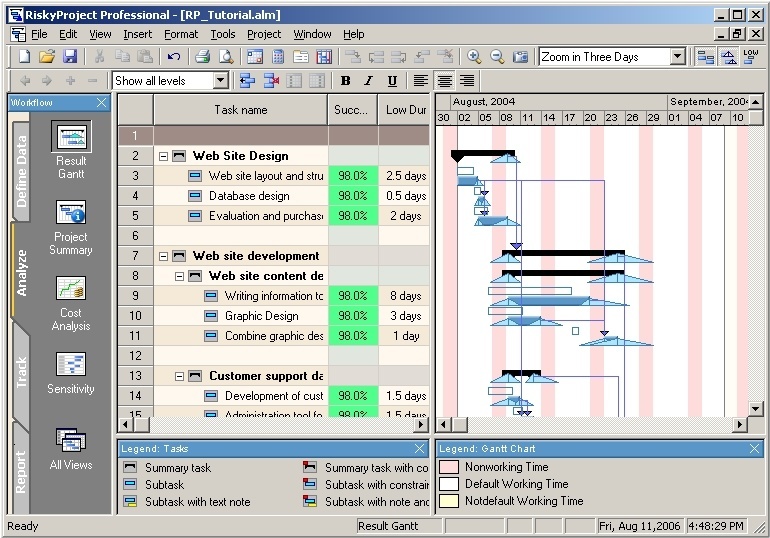Click the Undo toolbar icon
The width and height of the screenshot is (770, 538).
click(x=174, y=57)
